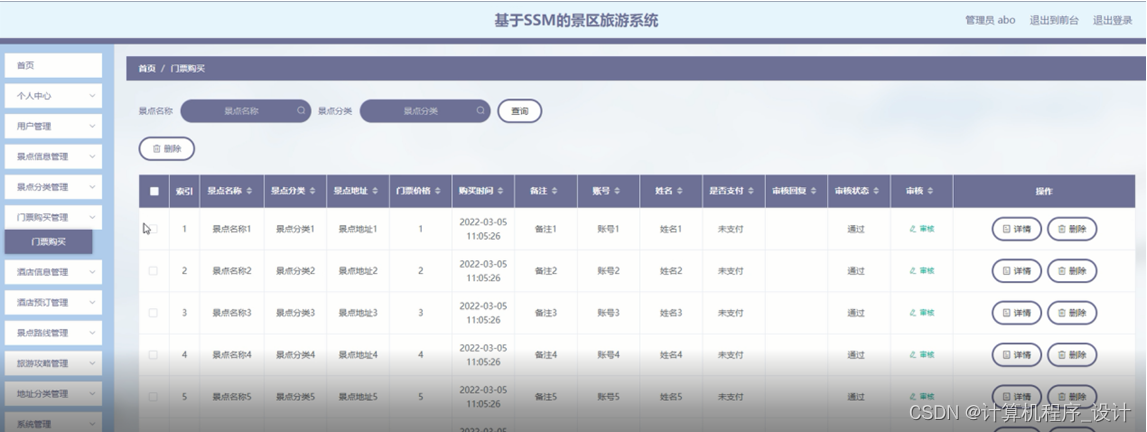Expand 用户管理 sidebar menu
The width and height of the screenshot is (1147, 432).
[53, 126]
